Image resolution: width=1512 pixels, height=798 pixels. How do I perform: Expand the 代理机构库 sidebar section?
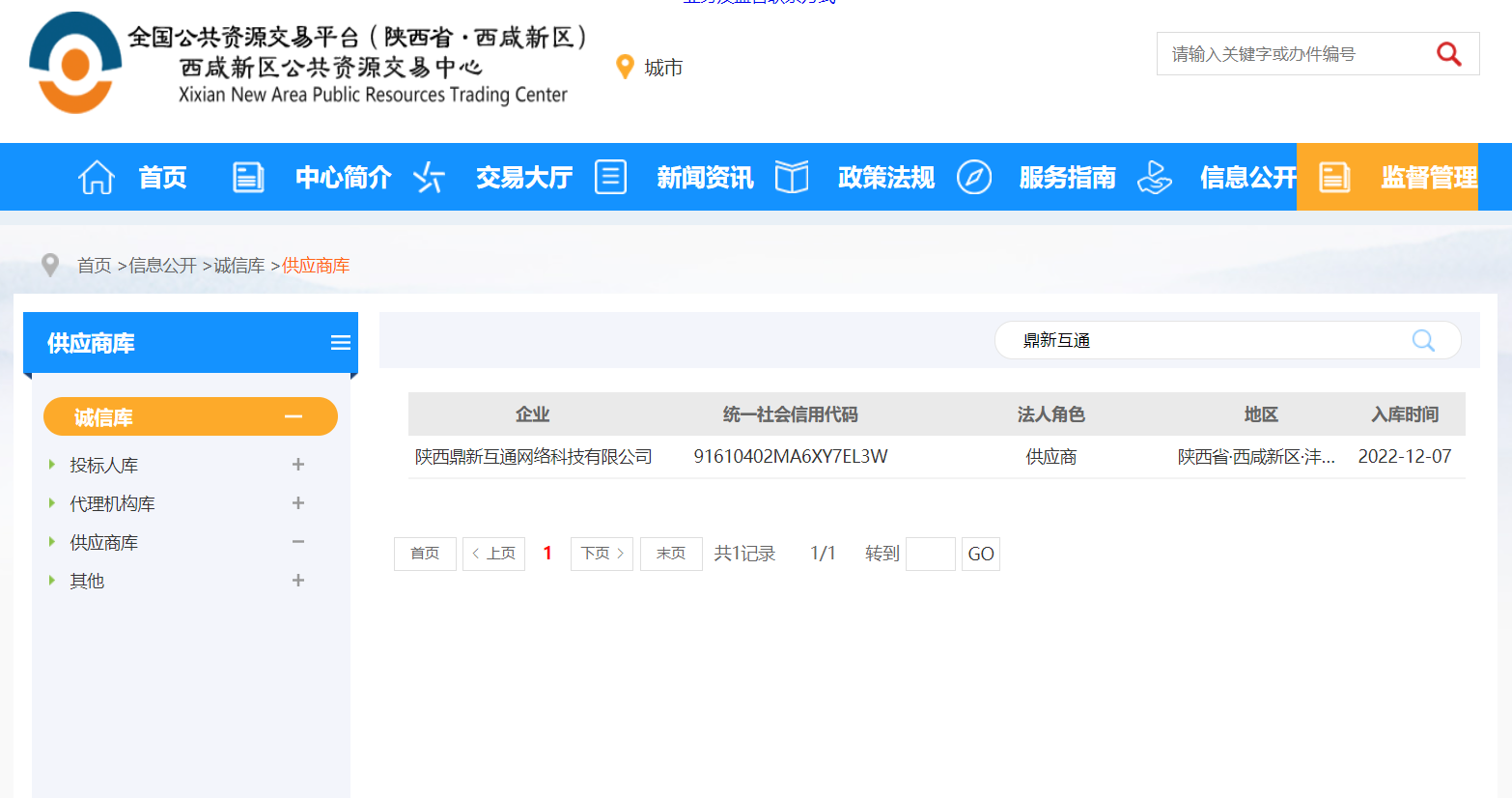click(x=297, y=503)
